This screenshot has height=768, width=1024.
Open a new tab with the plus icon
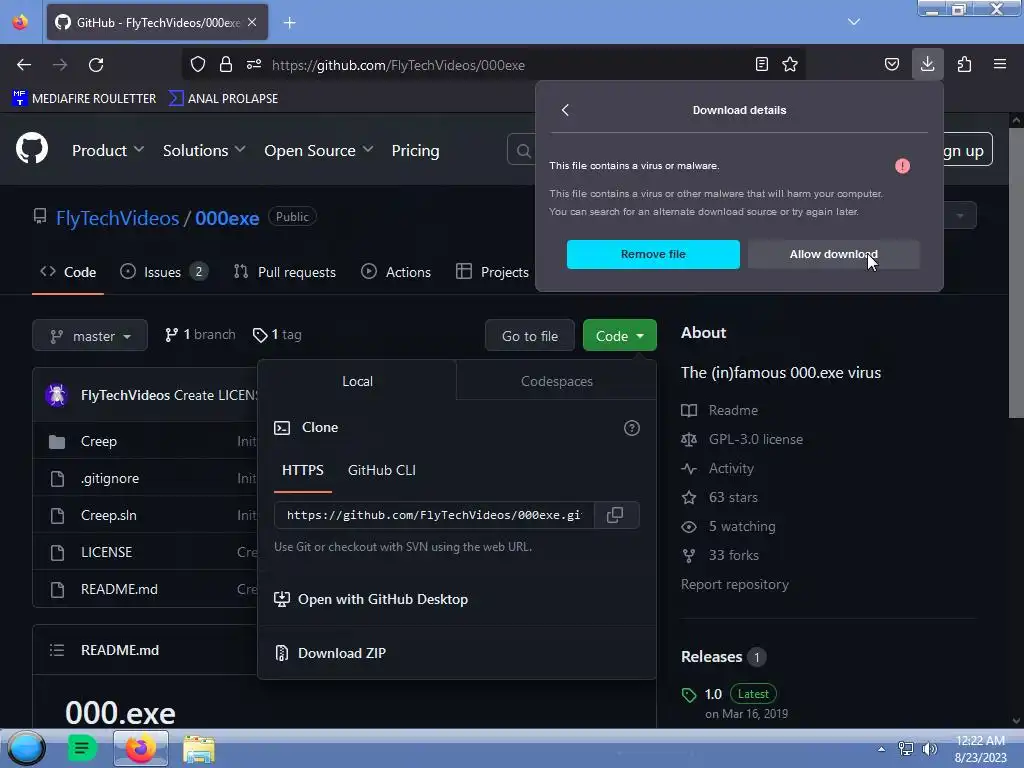(289, 23)
